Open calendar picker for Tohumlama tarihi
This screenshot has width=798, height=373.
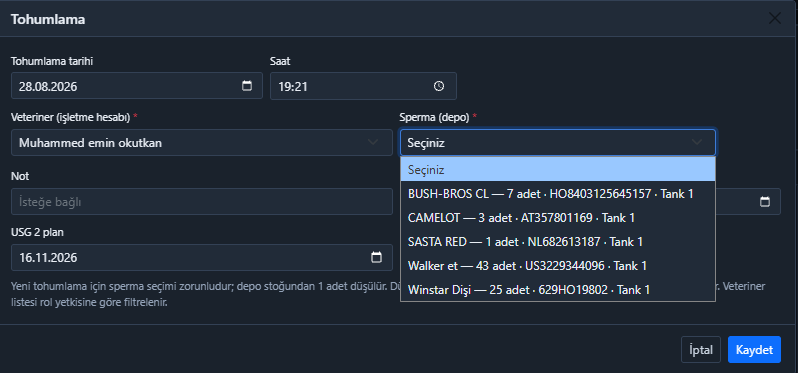pyautogui.click(x=247, y=86)
